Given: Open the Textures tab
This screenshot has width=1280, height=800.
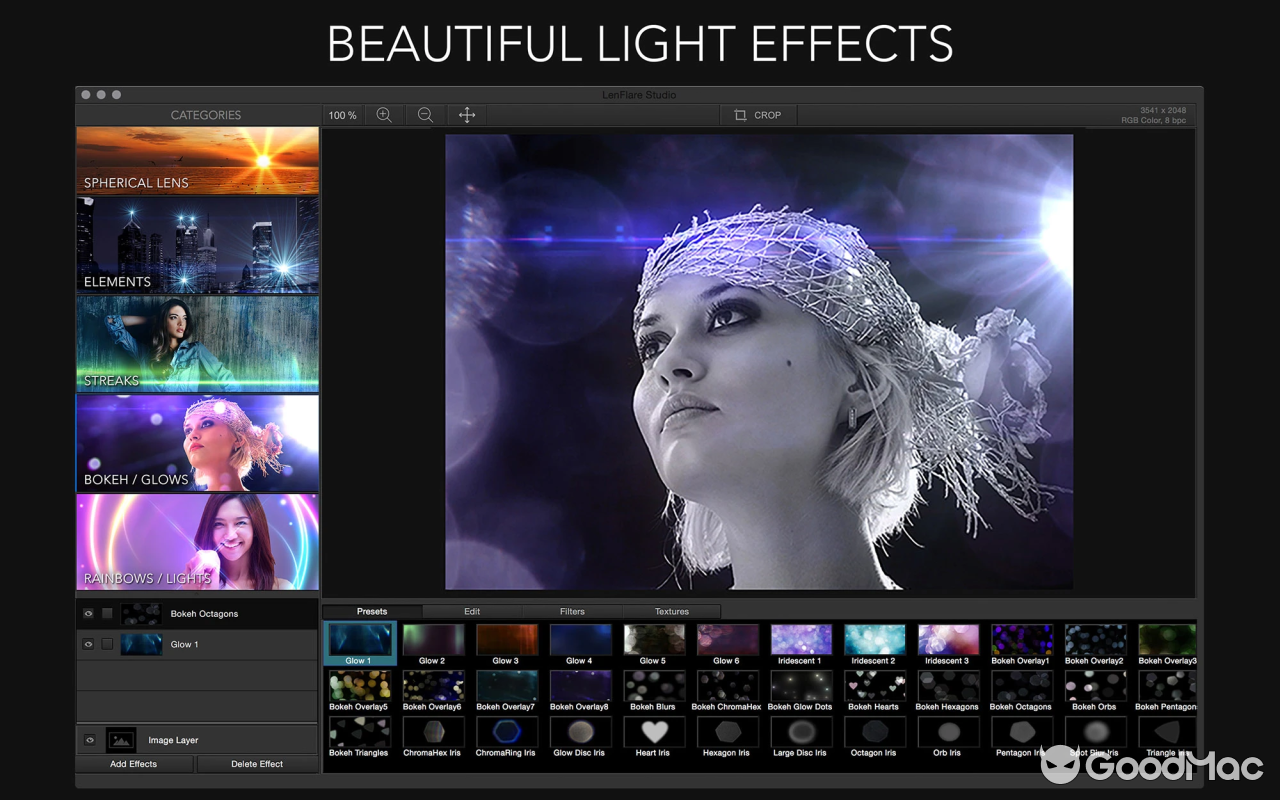Looking at the screenshot, I should [x=671, y=611].
